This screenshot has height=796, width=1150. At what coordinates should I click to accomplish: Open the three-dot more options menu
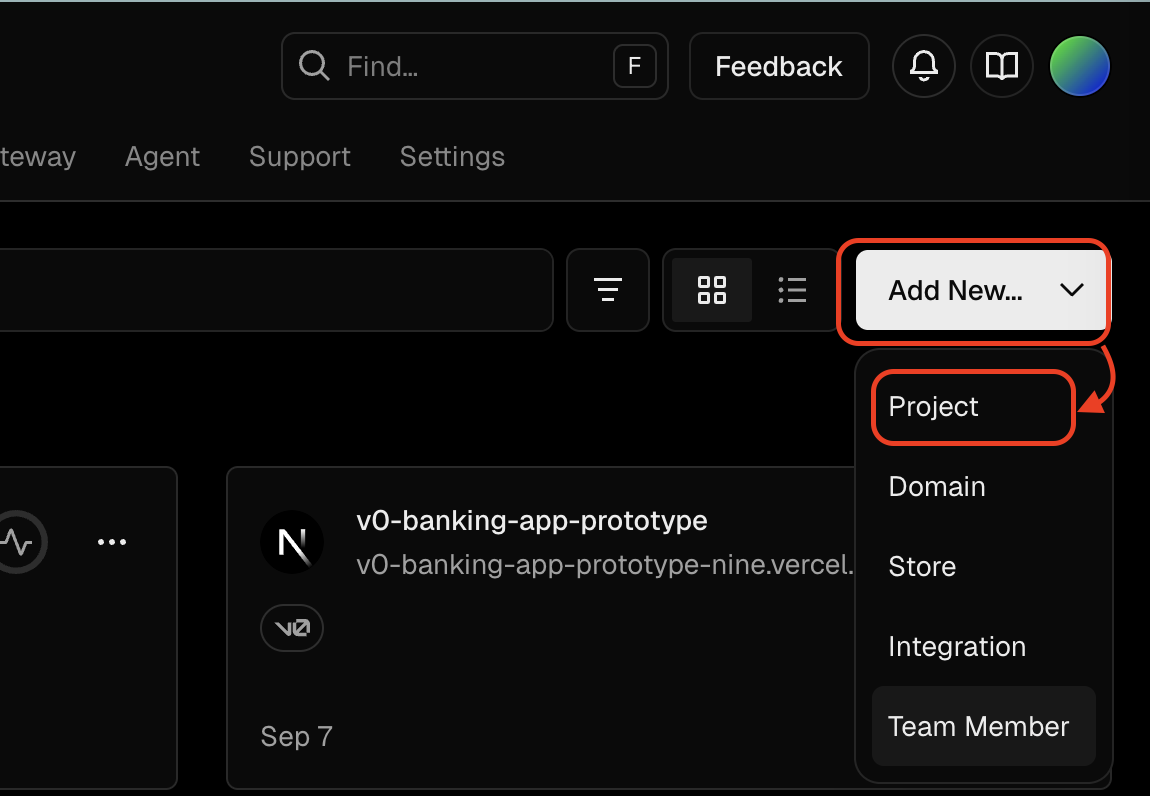(x=112, y=542)
